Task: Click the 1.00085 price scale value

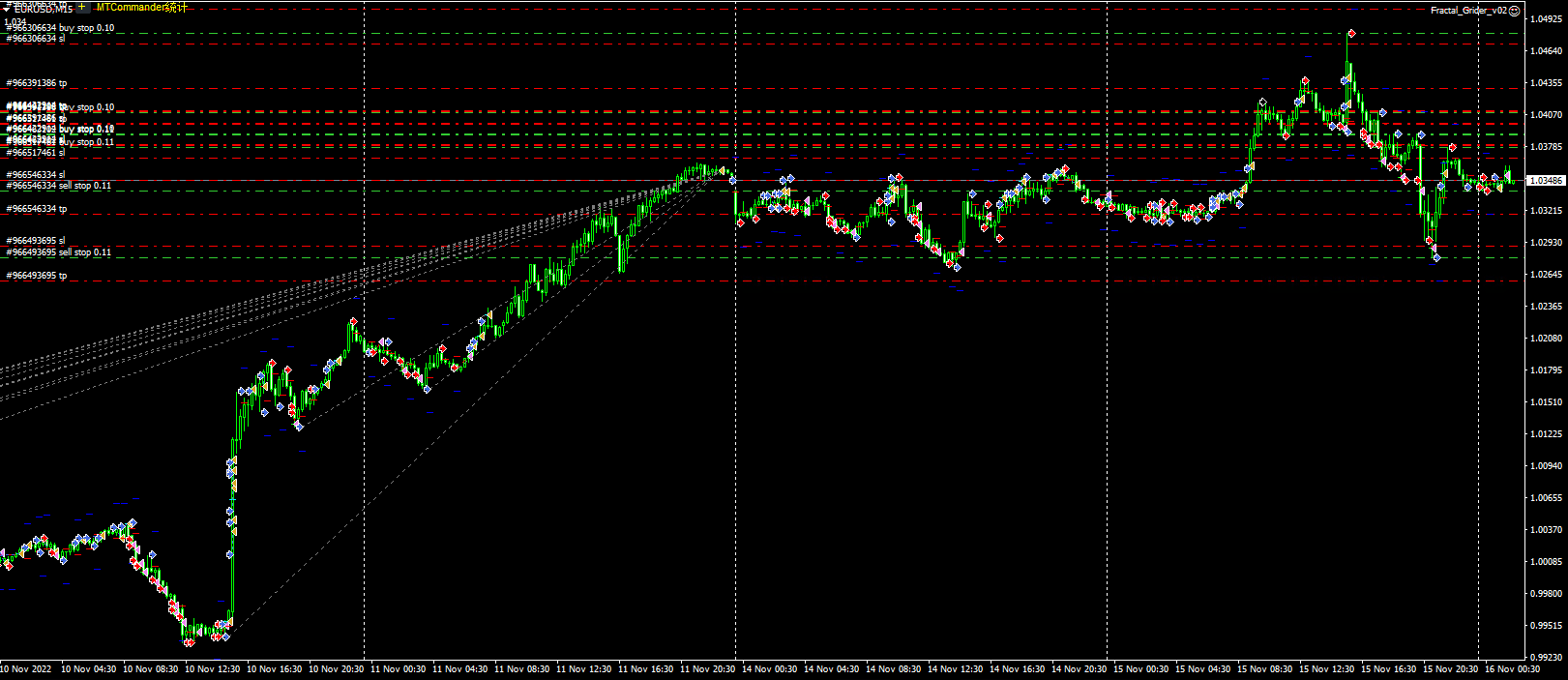Action: coord(1546,562)
